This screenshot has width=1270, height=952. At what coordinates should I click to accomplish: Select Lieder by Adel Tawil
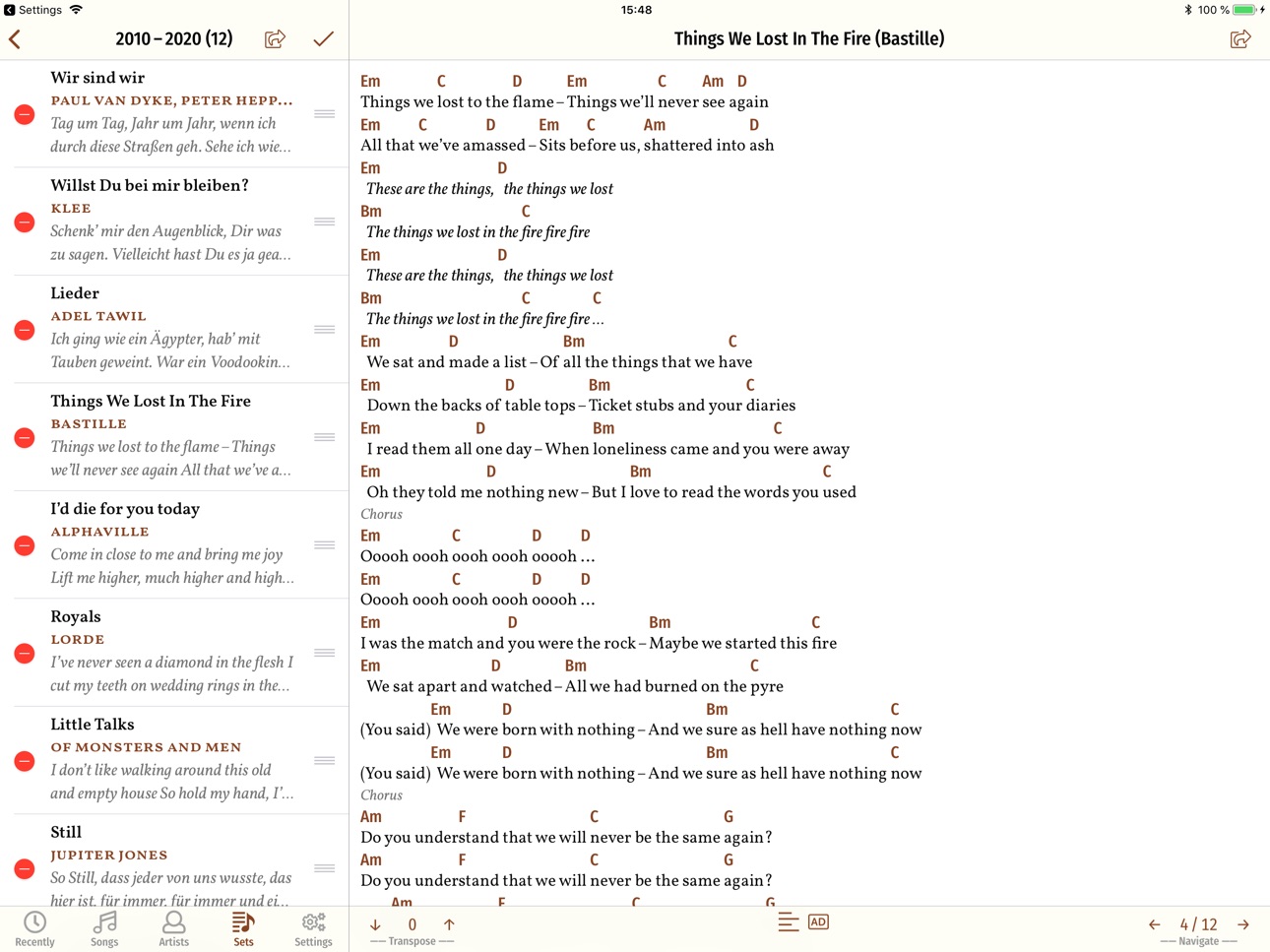(172, 328)
